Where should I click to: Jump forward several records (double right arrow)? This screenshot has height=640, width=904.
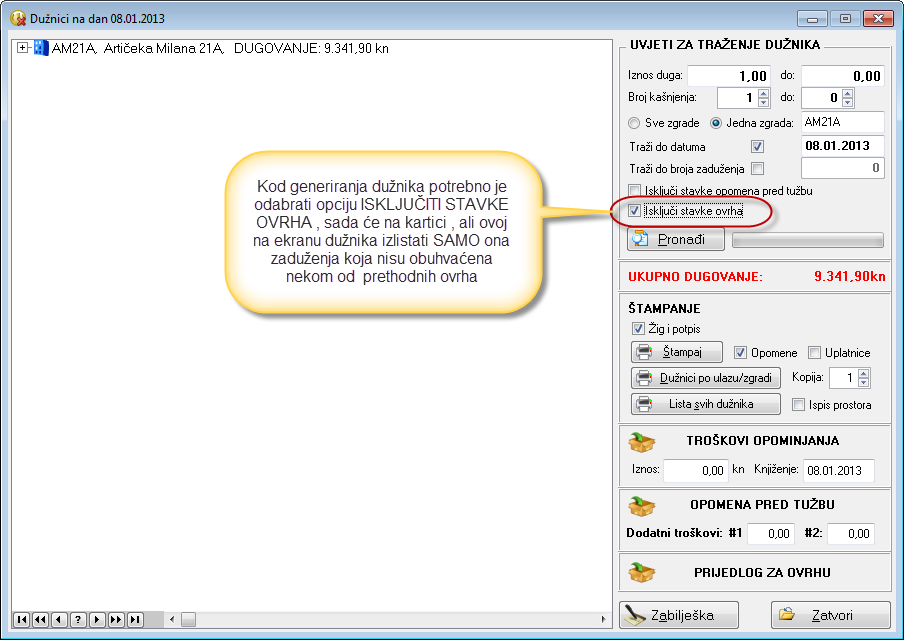tap(116, 620)
